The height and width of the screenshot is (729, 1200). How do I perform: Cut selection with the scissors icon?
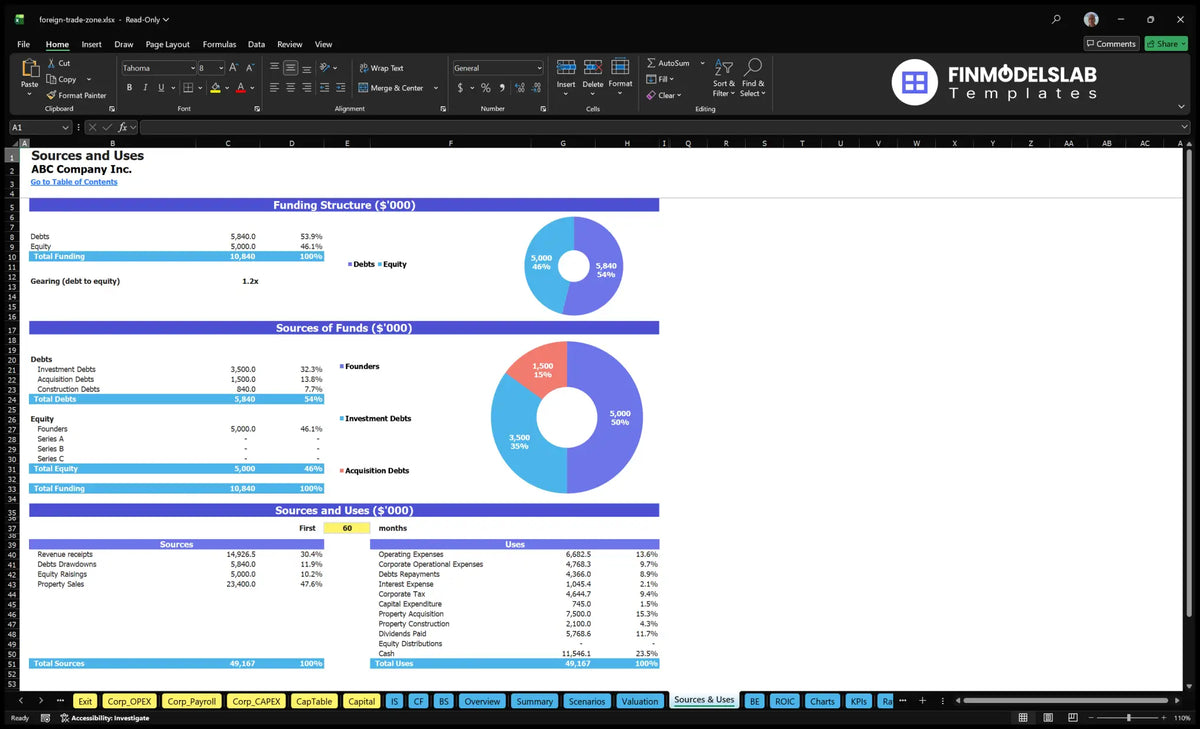click(51, 63)
